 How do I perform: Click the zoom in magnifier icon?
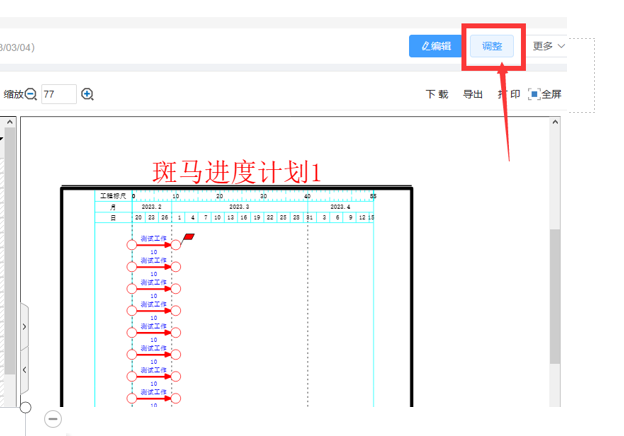87,94
